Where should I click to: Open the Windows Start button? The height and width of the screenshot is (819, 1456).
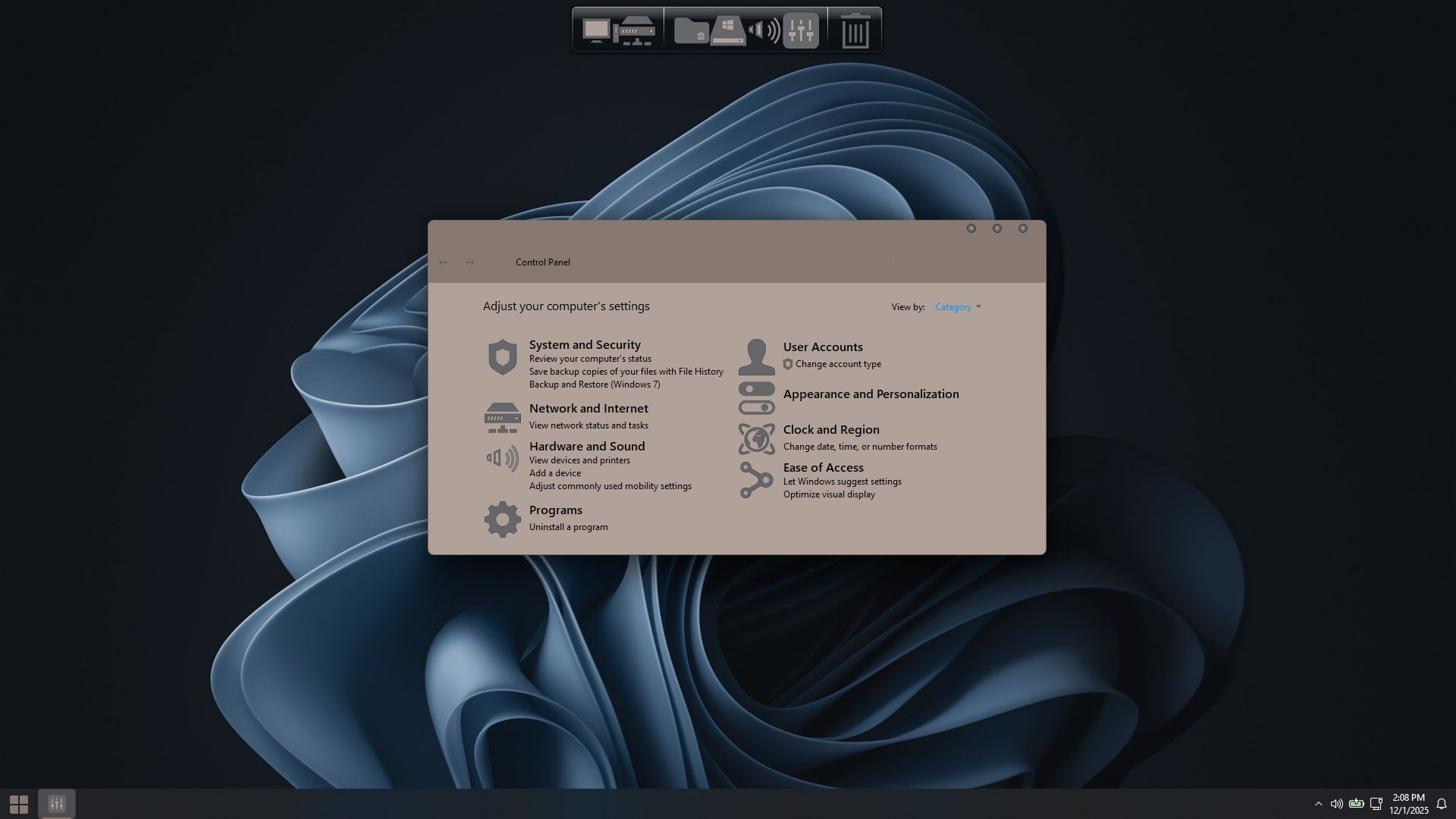pyautogui.click(x=19, y=804)
